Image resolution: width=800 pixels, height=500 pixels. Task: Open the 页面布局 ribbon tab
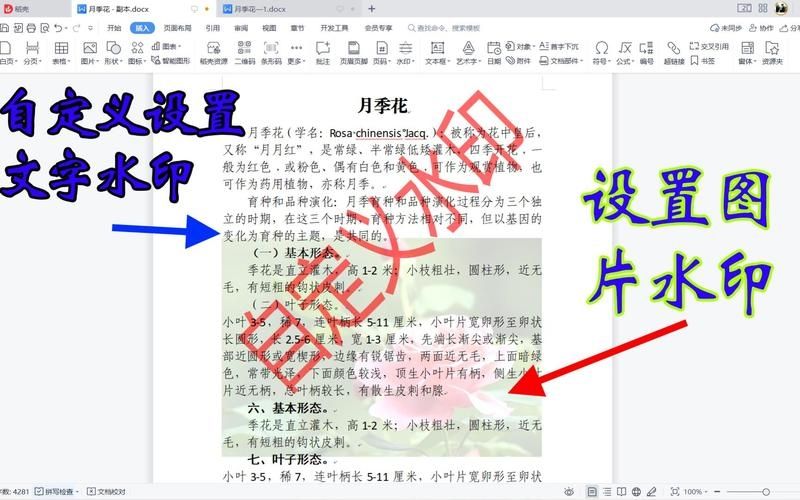178,28
